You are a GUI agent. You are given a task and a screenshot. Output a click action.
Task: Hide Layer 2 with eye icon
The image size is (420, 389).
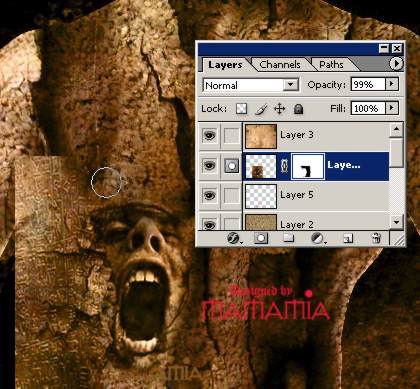pos(210,224)
